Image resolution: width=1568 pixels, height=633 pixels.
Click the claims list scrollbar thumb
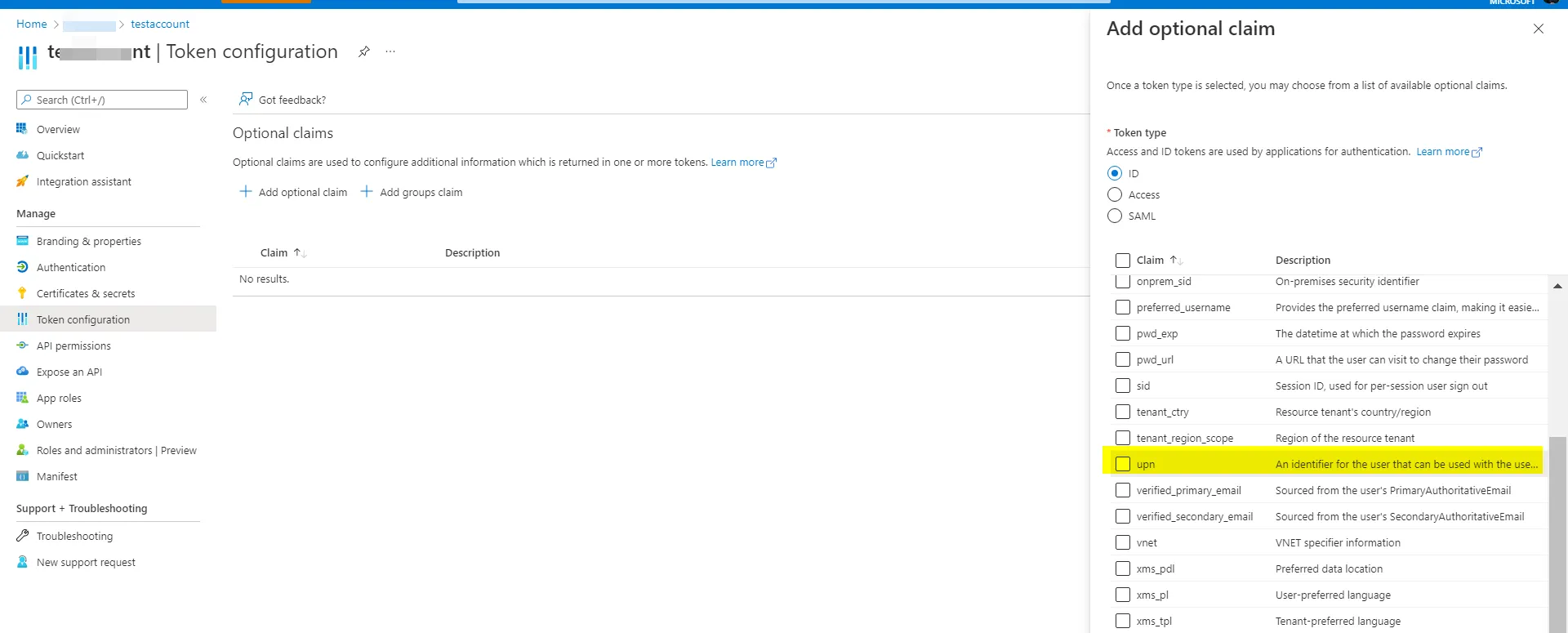point(1557,535)
